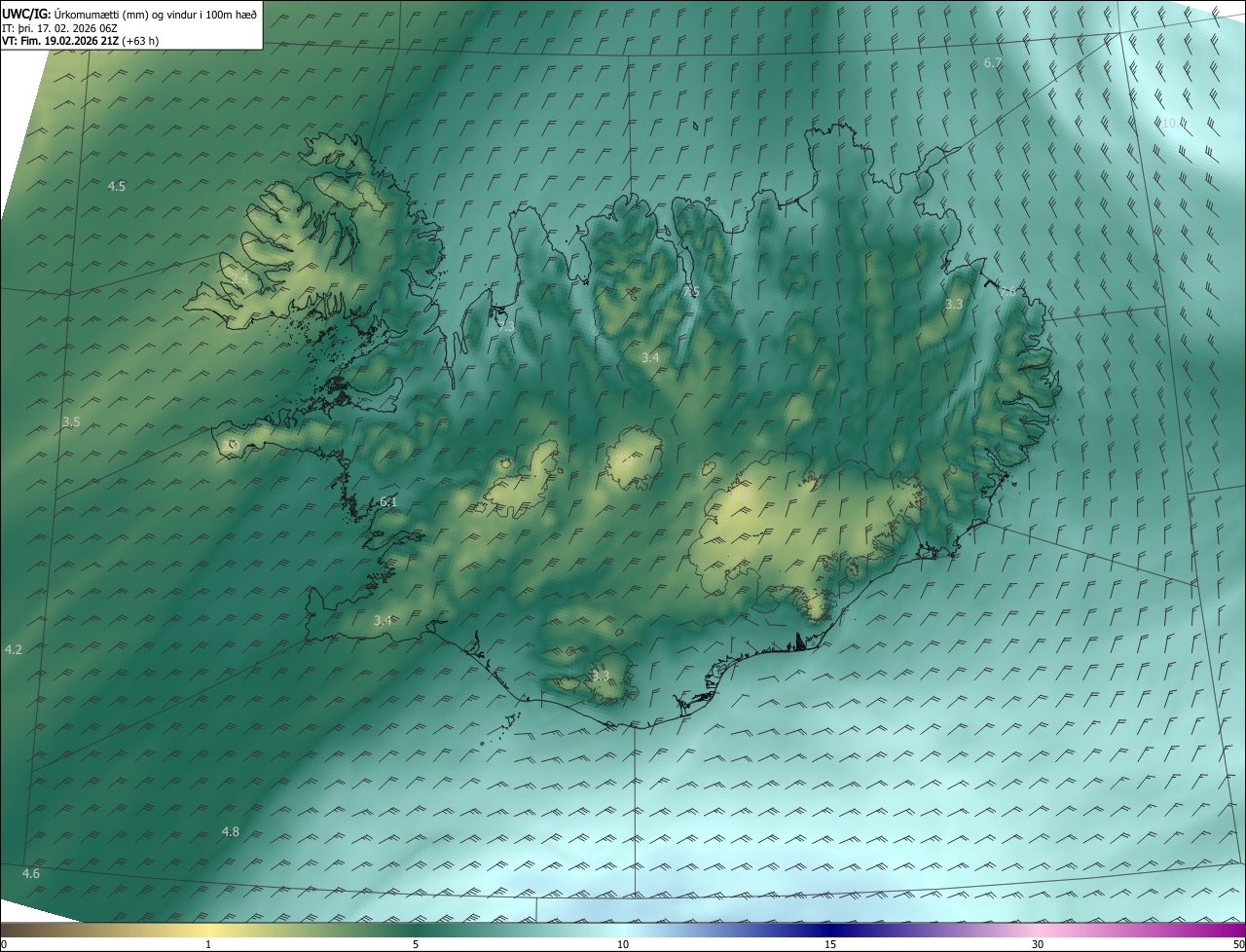1246x952 pixels.
Task: Click the map value label 4.8
Action: point(231,831)
